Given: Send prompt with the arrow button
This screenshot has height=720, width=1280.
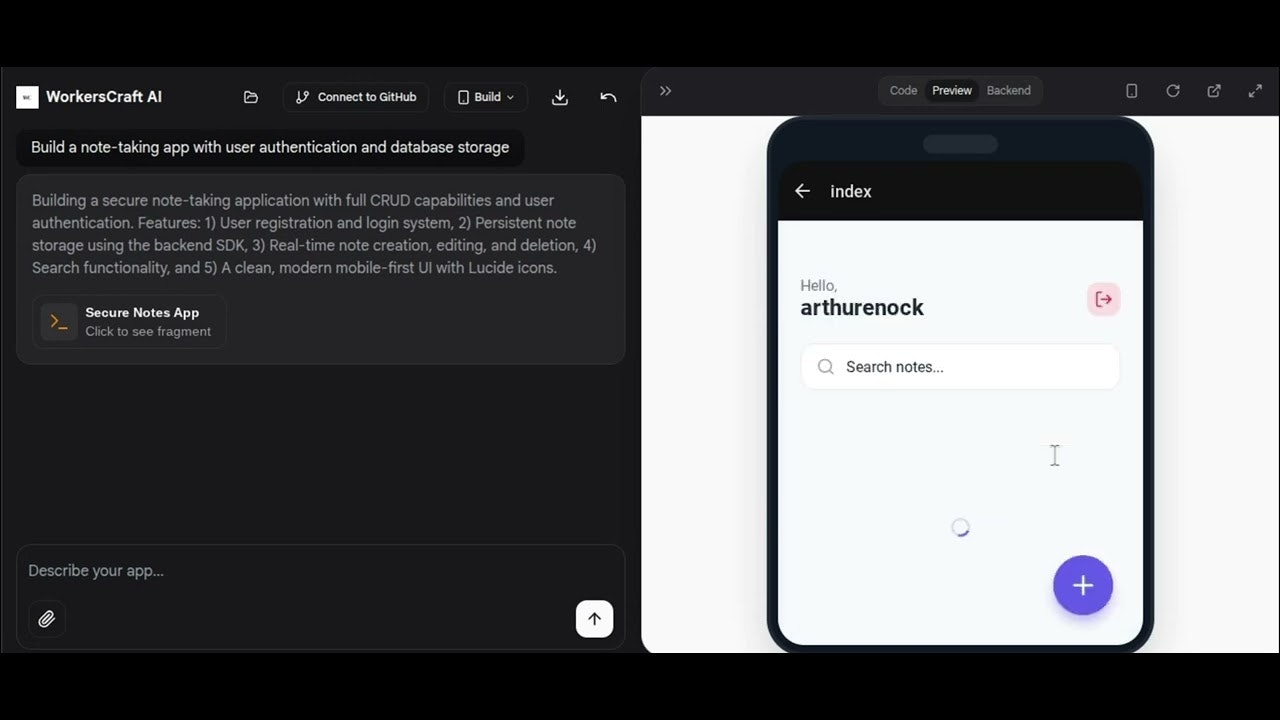Looking at the screenshot, I should pos(594,618).
